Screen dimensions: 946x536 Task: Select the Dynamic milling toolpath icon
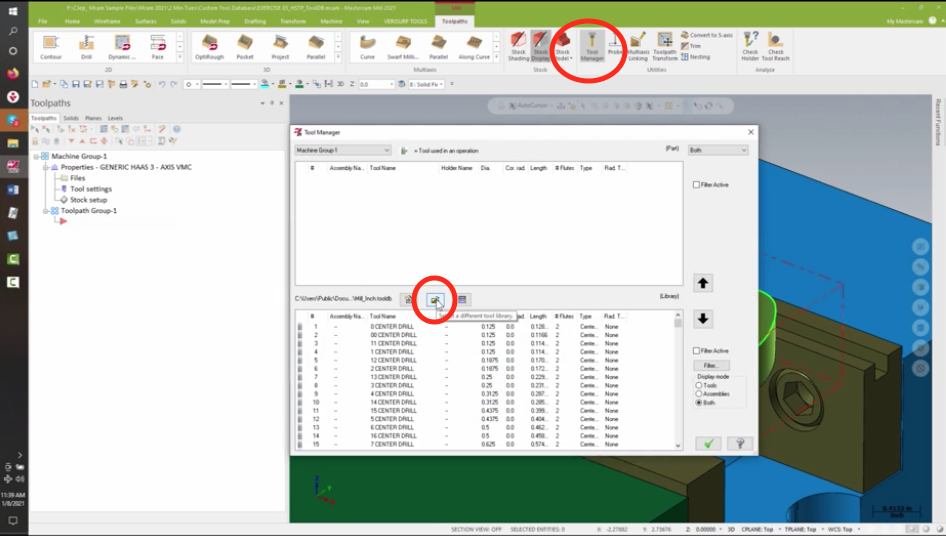(122, 46)
